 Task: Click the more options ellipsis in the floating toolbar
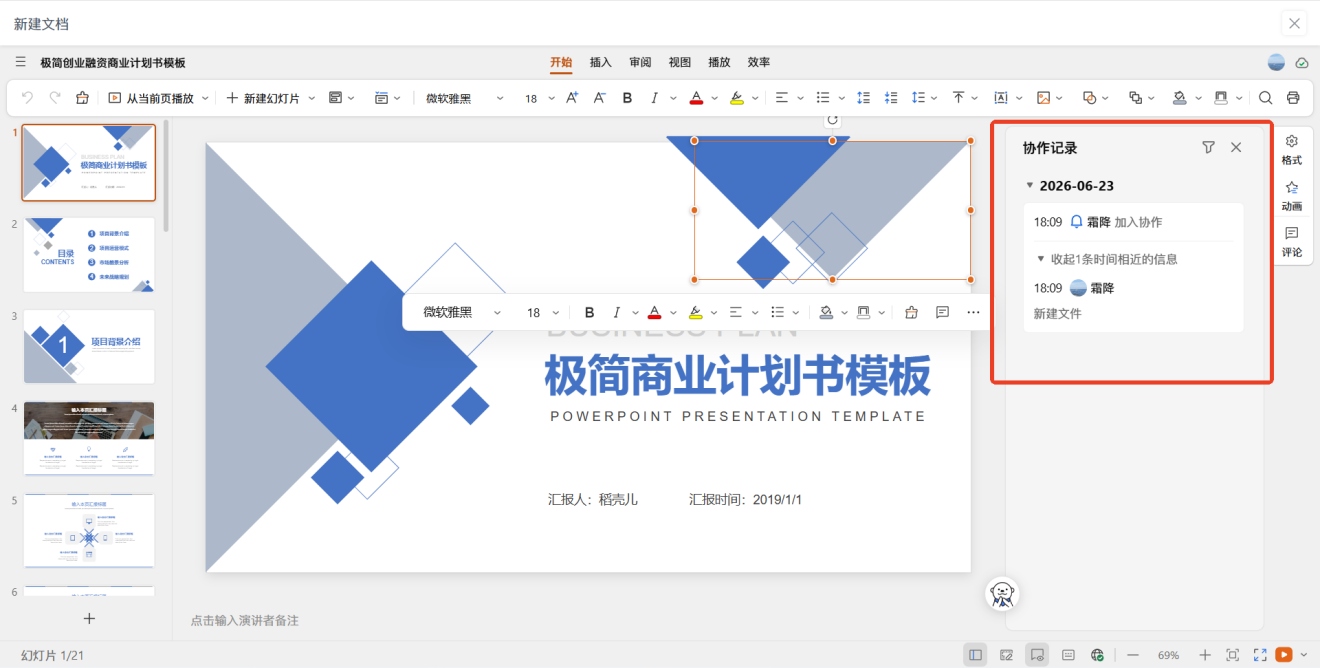tap(974, 312)
